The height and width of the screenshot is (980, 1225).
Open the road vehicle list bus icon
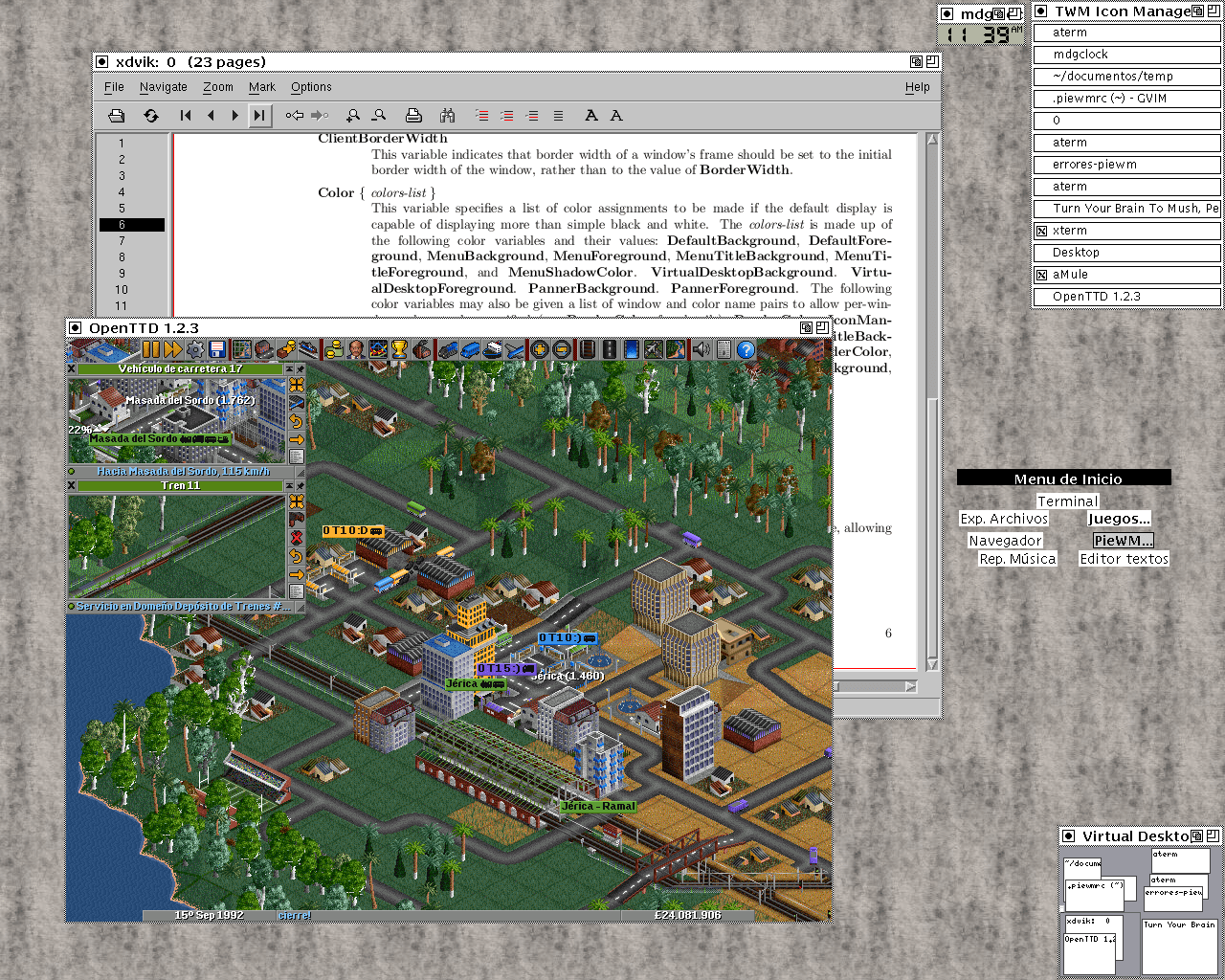469,350
